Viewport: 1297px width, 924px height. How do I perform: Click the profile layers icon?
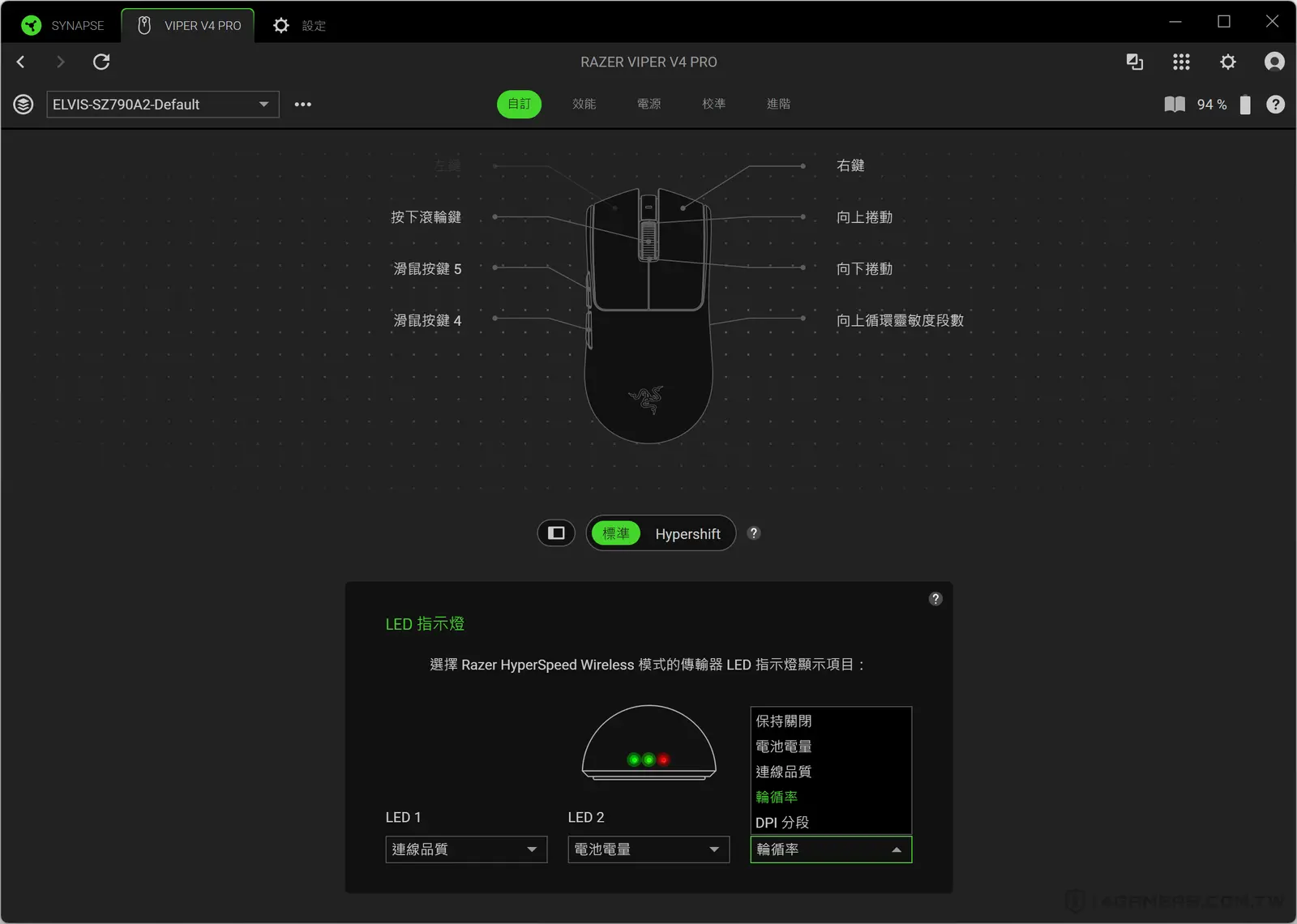(x=24, y=104)
